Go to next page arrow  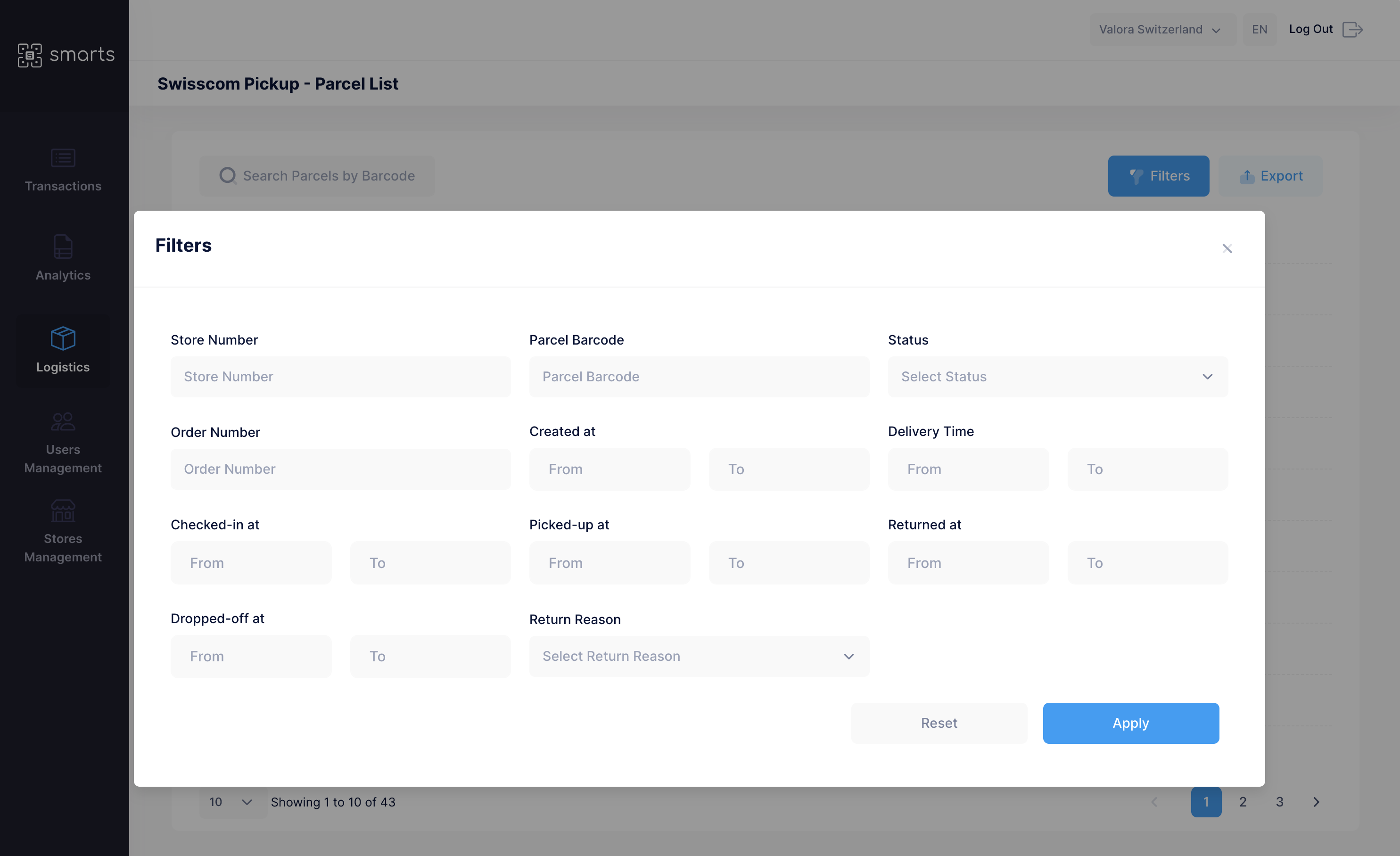tap(1317, 802)
